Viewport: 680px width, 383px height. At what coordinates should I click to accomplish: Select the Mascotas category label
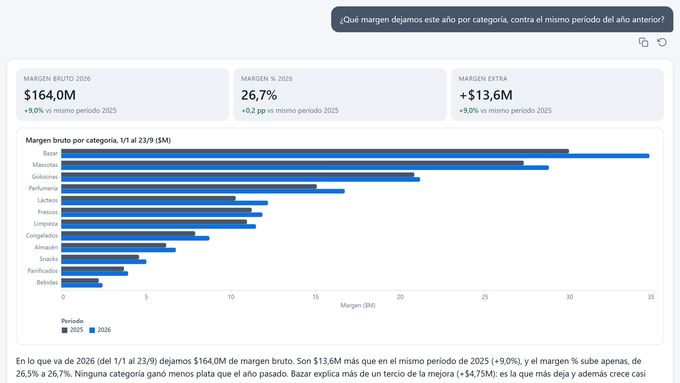(45, 165)
